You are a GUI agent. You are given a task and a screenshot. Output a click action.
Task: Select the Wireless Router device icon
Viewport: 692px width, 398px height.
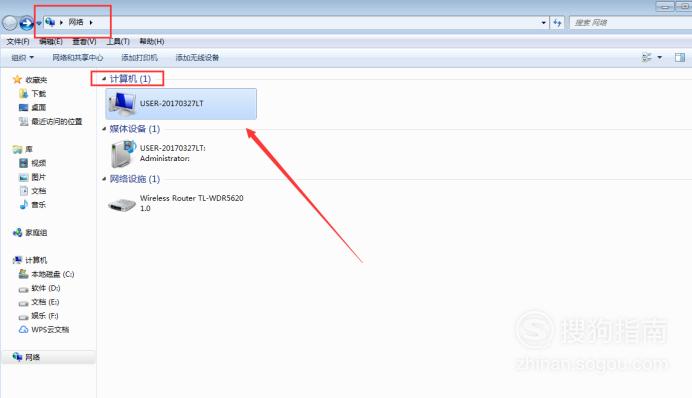coord(122,205)
